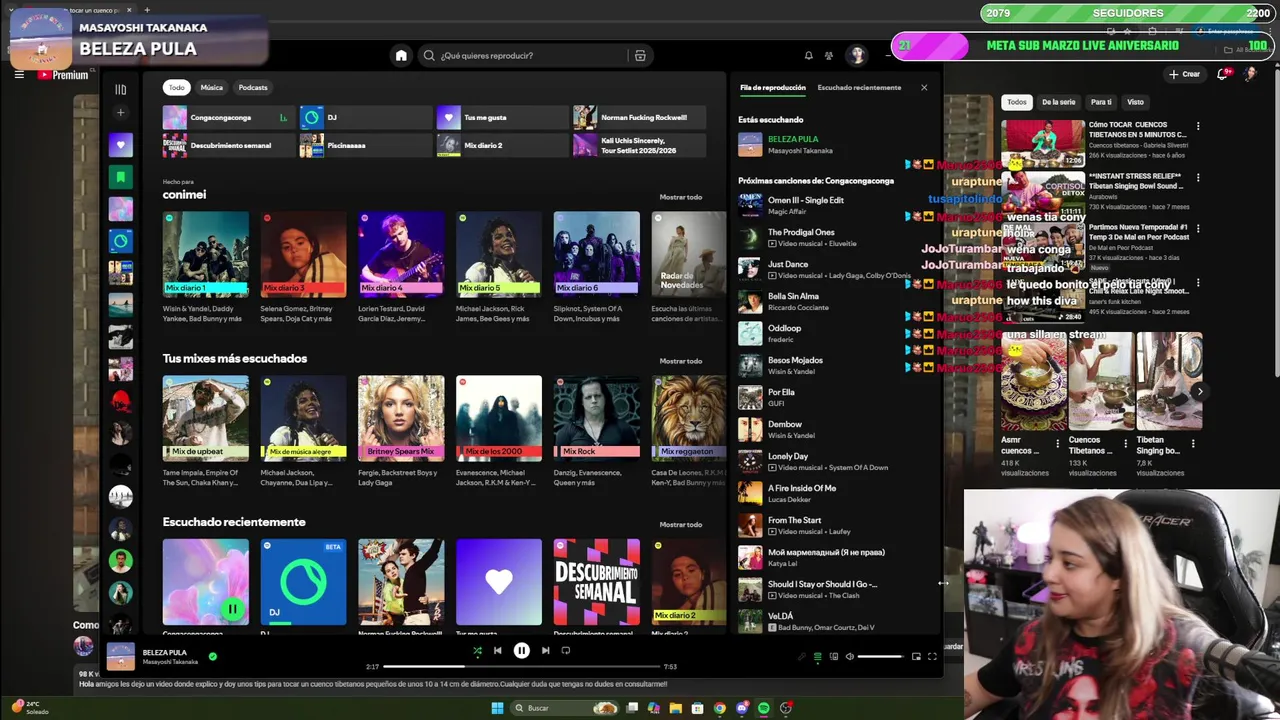Open options menu for Chill & Relax video
The height and width of the screenshot is (720, 1280).
point(1198,282)
